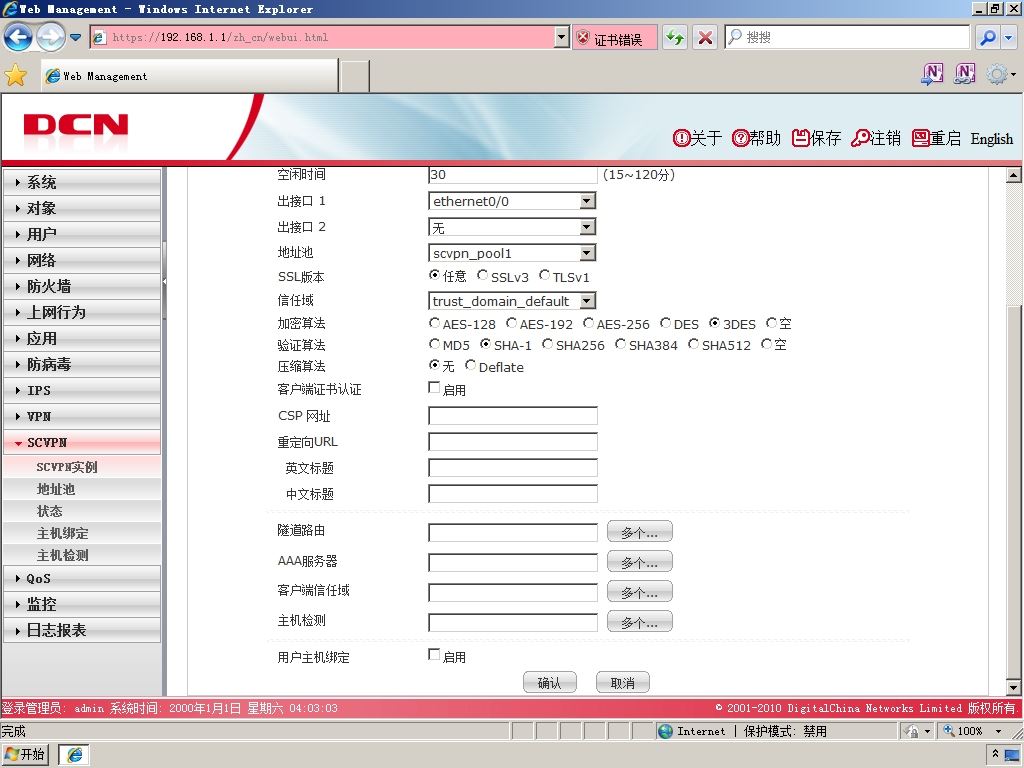
Task: Click the search magnifier button
Action: coord(988,37)
